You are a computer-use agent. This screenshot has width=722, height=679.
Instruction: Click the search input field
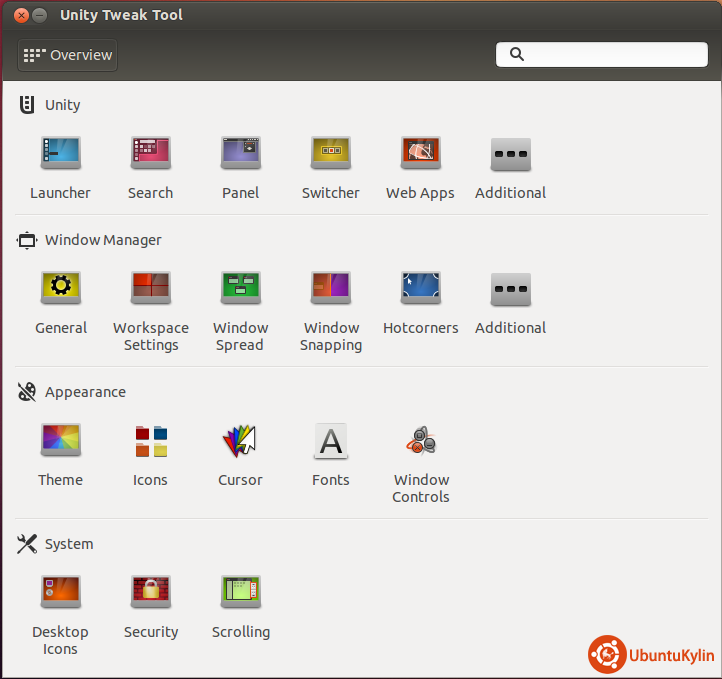pos(610,55)
